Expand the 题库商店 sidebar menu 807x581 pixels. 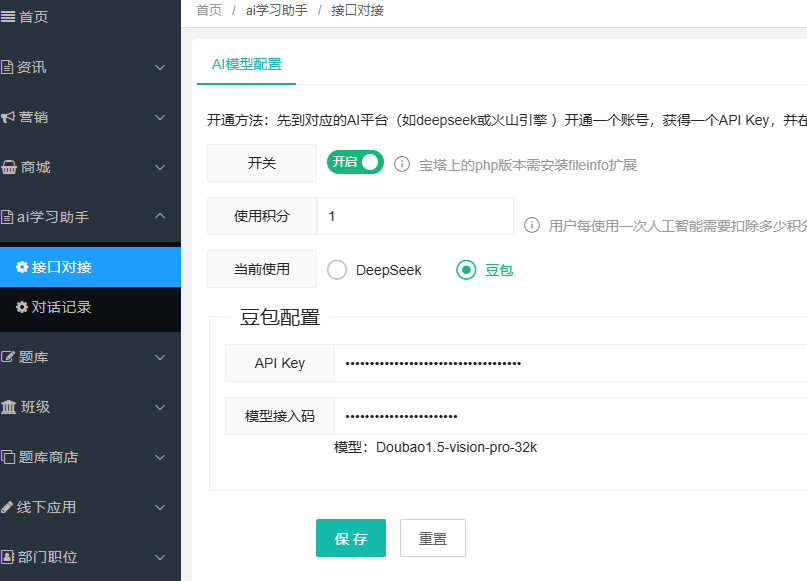[160, 457]
